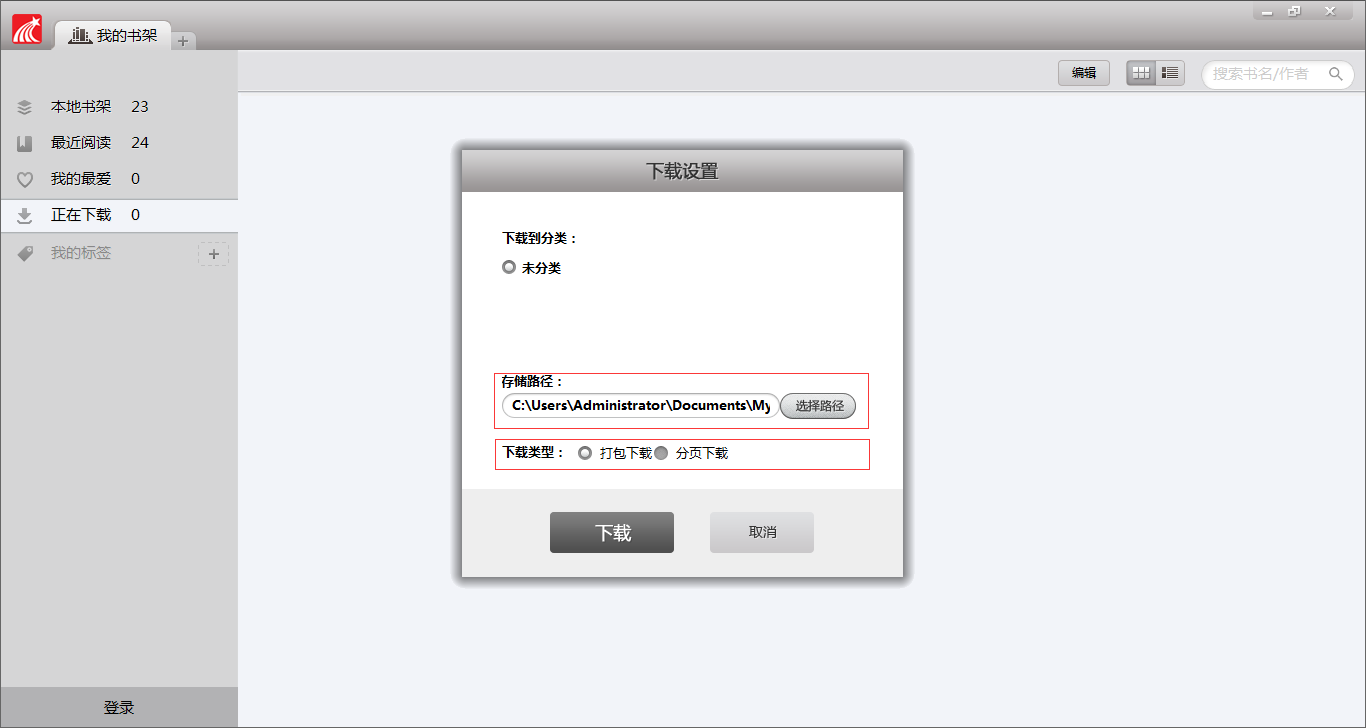The width and height of the screenshot is (1366, 728).
Task: Add a new tag with plus button
Action: tap(213, 254)
